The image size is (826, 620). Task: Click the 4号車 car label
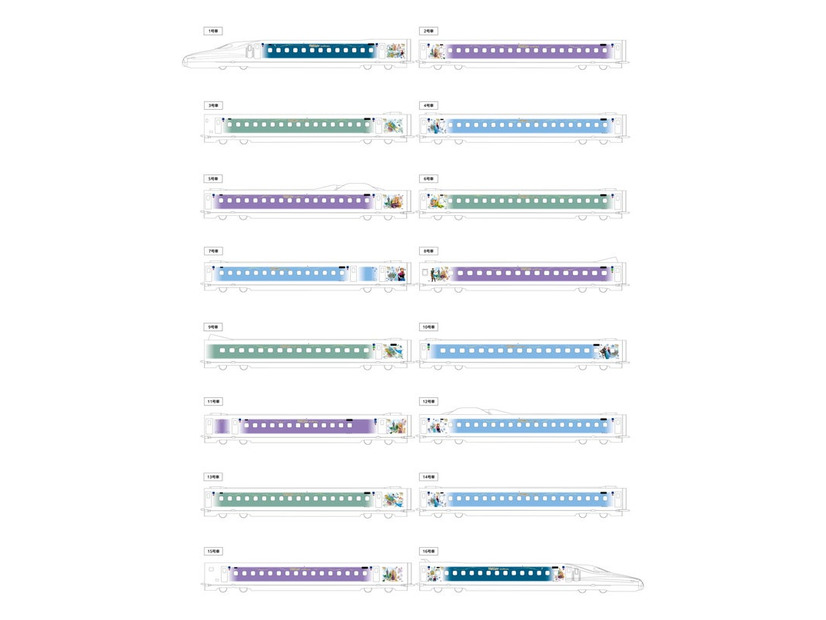(x=428, y=105)
